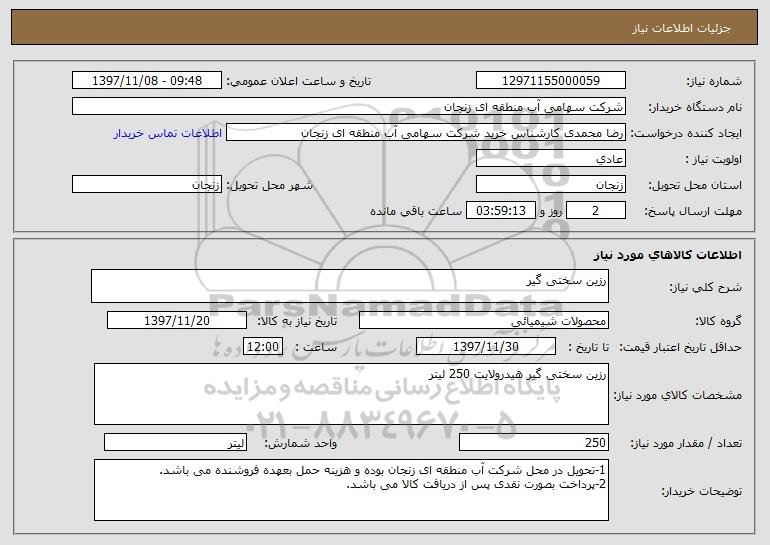Select the label شرح کلی نیاز
Image resolution: width=770 pixels, height=545 pixels.
click(x=706, y=287)
